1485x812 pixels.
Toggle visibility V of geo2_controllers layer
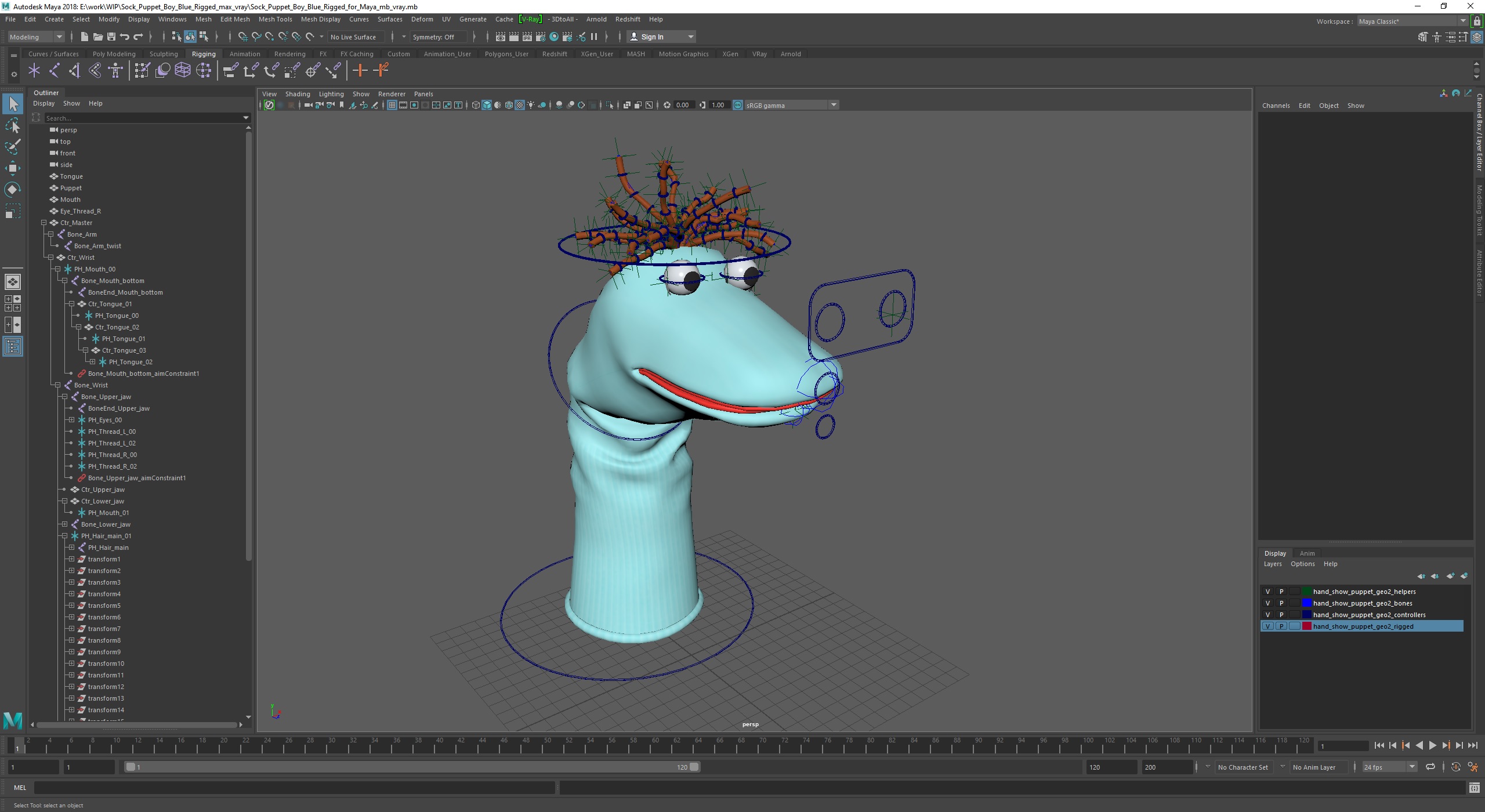pyautogui.click(x=1268, y=615)
